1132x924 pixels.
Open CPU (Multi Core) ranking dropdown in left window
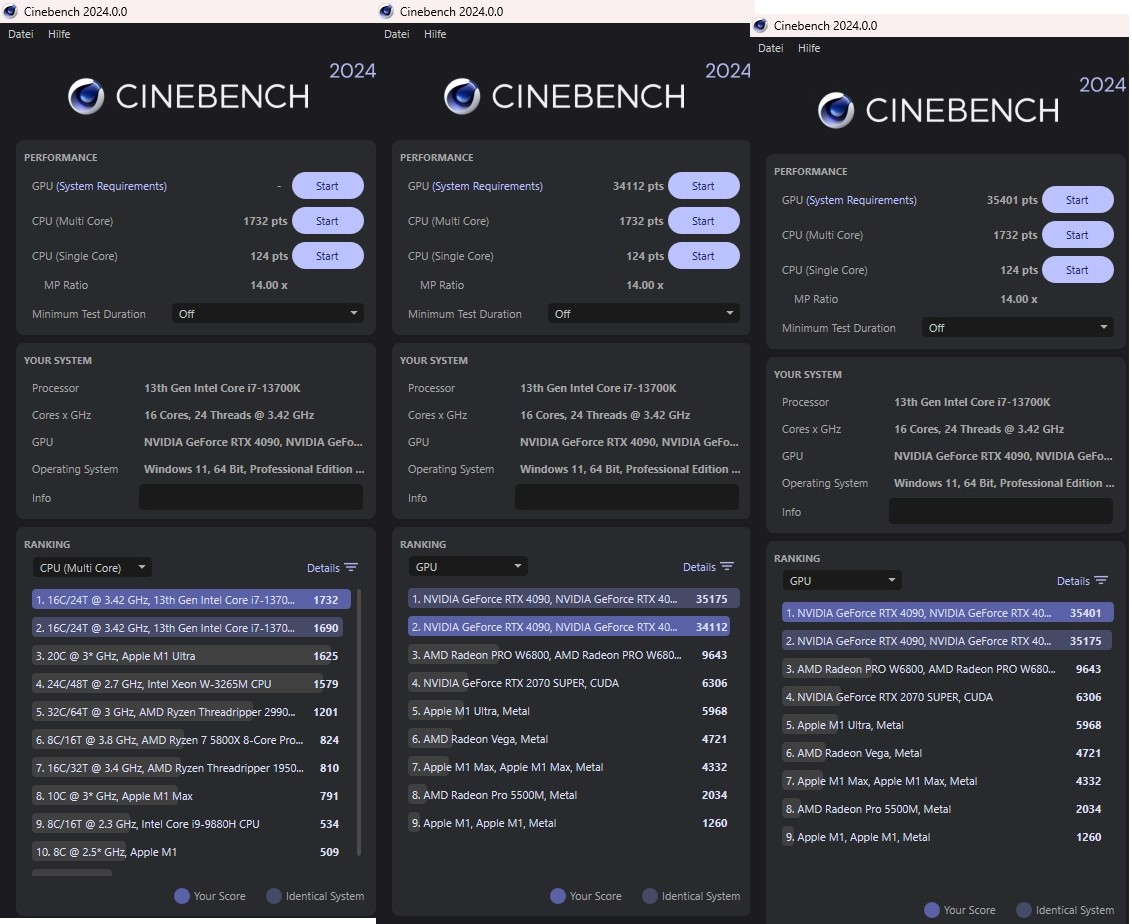[x=92, y=567]
